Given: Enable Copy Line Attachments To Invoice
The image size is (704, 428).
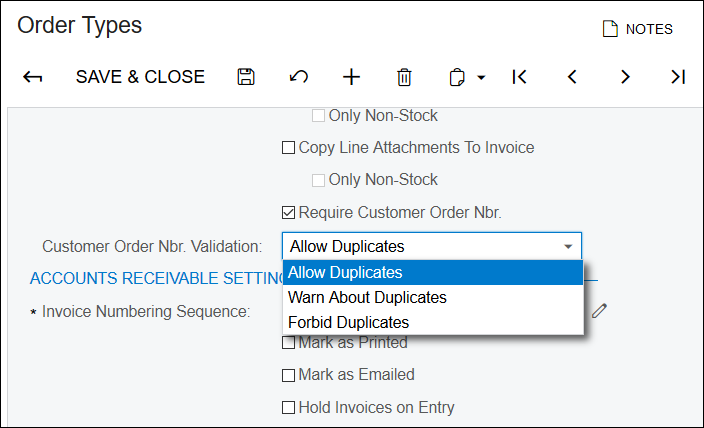Looking at the screenshot, I should (289, 148).
